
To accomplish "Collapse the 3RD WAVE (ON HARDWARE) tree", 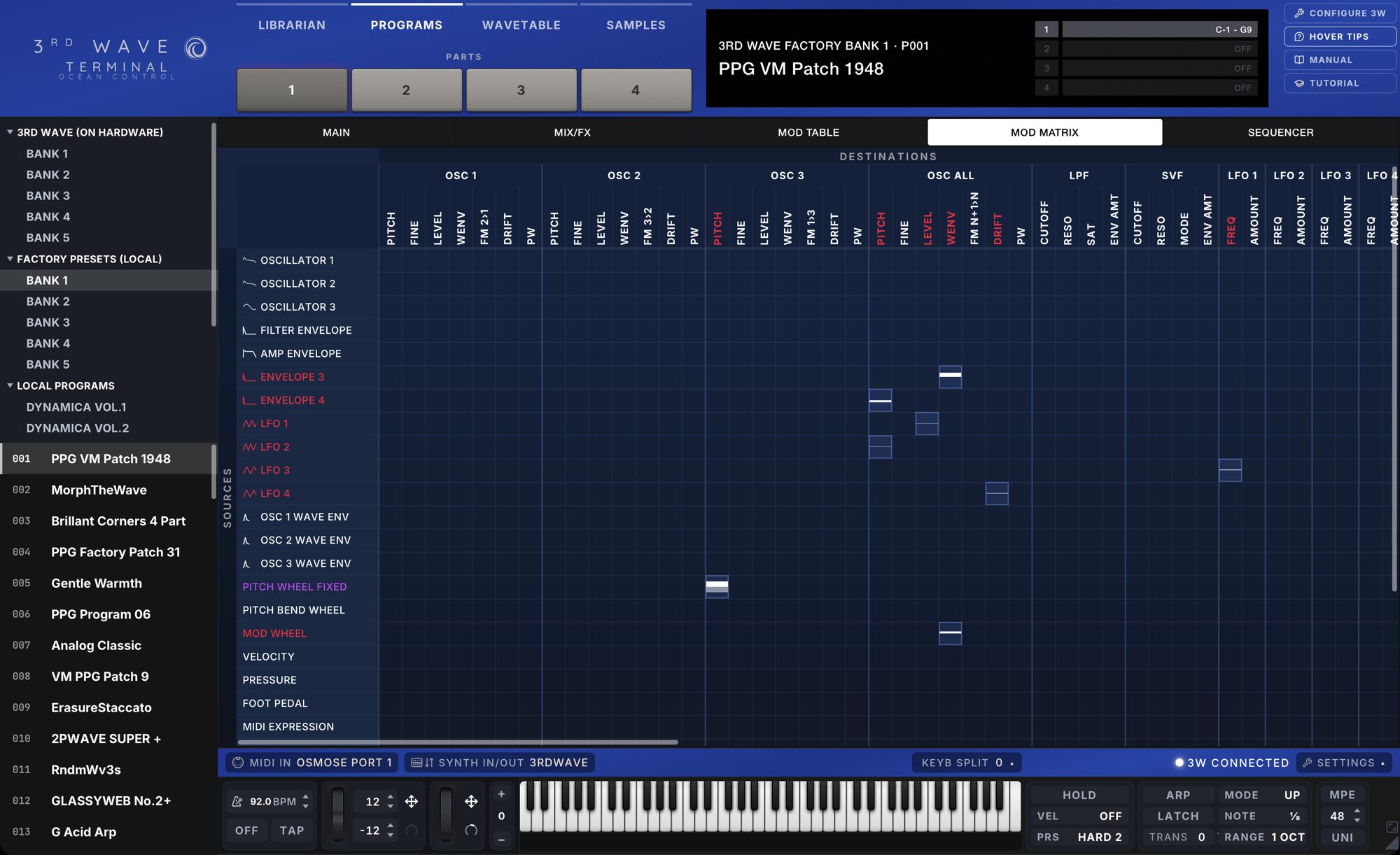I will tap(10, 132).
